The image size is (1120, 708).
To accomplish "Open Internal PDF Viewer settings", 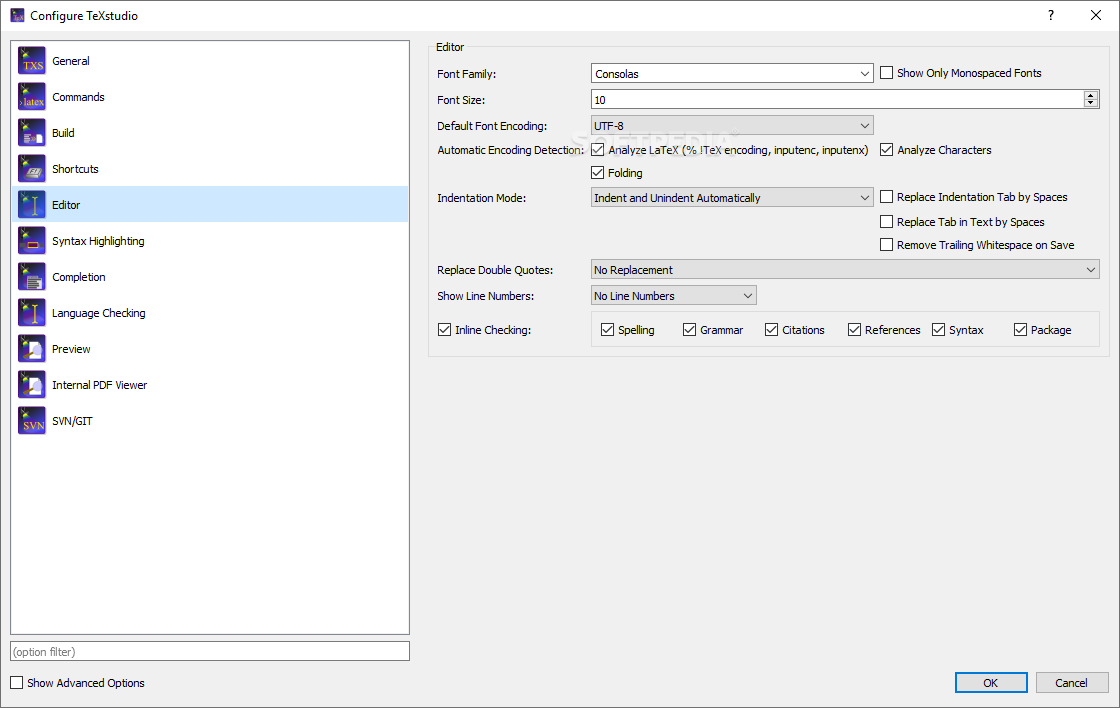I will [x=210, y=384].
